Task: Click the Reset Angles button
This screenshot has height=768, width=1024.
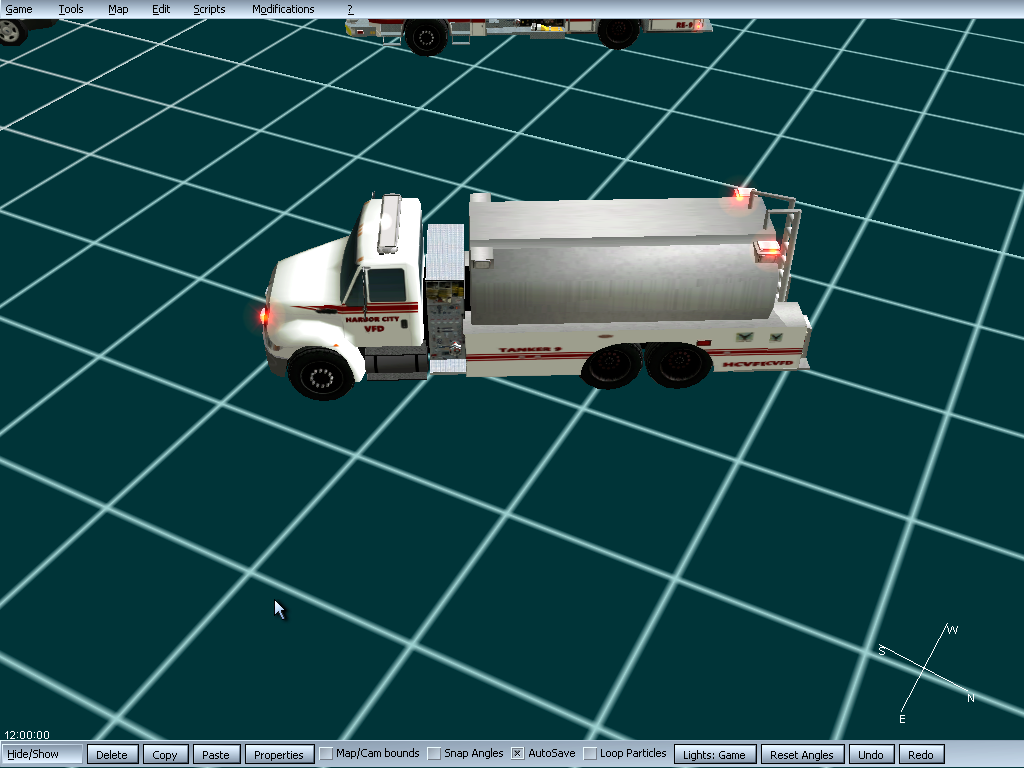Action: (x=802, y=755)
